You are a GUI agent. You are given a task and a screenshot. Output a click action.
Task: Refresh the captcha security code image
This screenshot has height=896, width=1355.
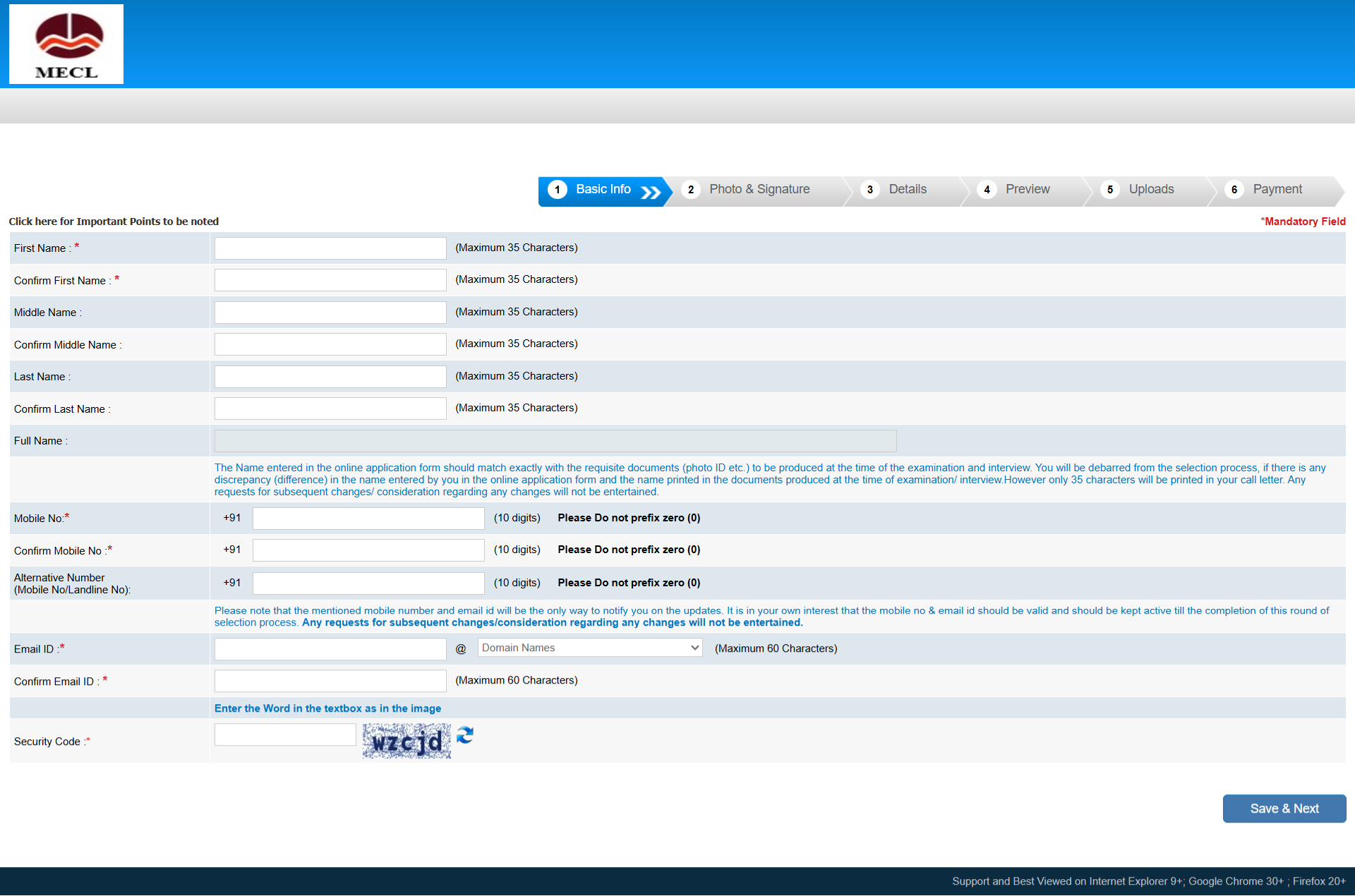coord(464,736)
